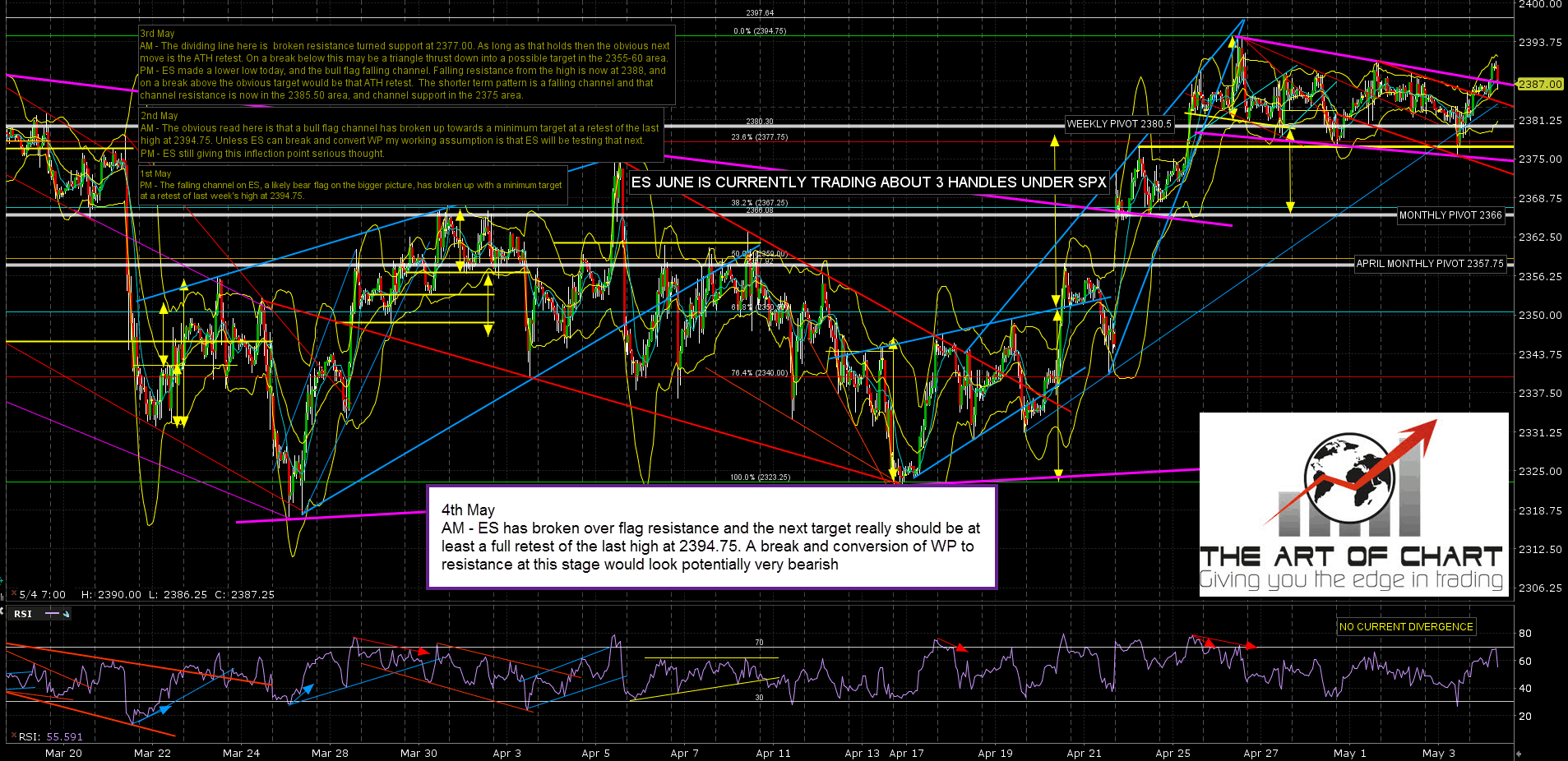Image resolution: width=1568 pixels, height=761 pixels.
Task: Close the OHLC data readout with its X
Action: point(12,594)
